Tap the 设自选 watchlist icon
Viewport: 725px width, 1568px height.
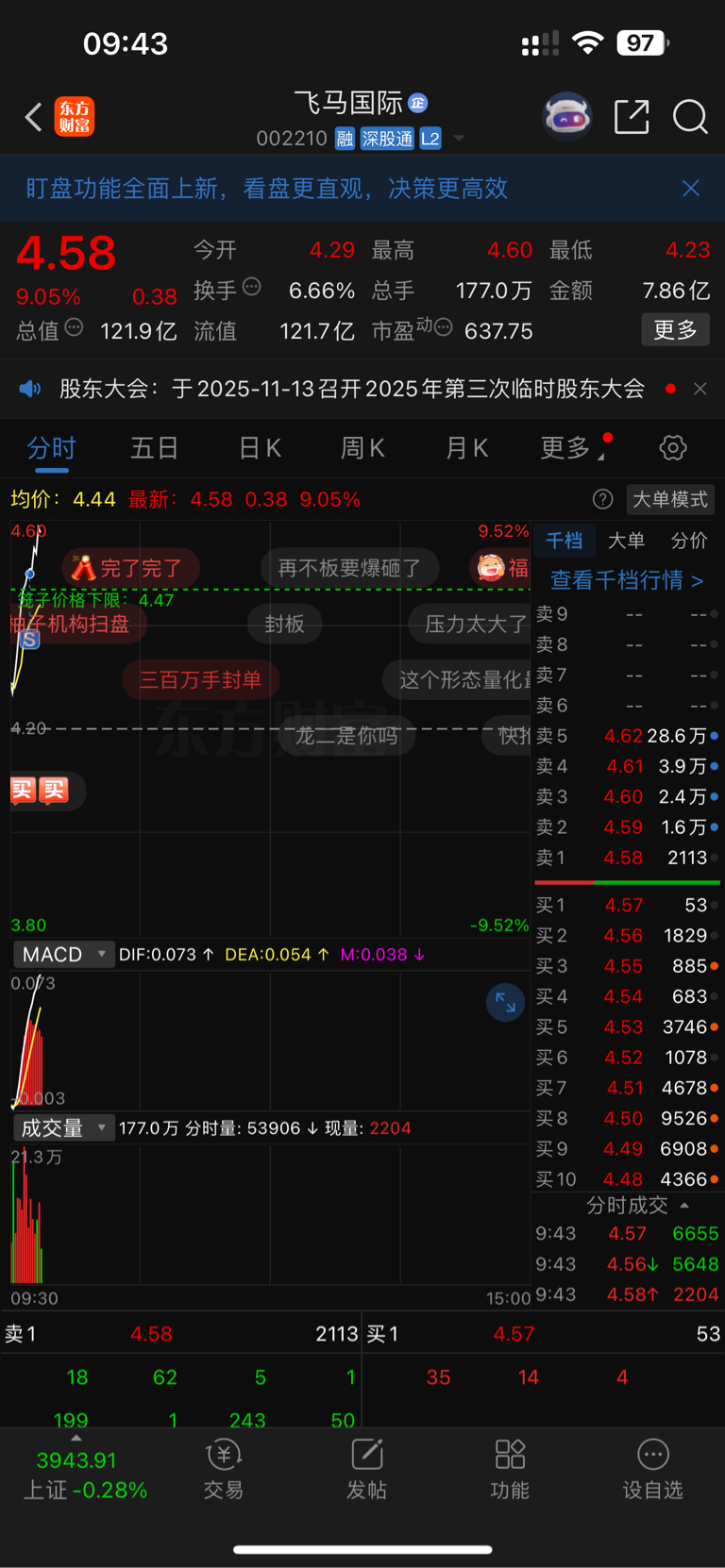click(652, 1469)
